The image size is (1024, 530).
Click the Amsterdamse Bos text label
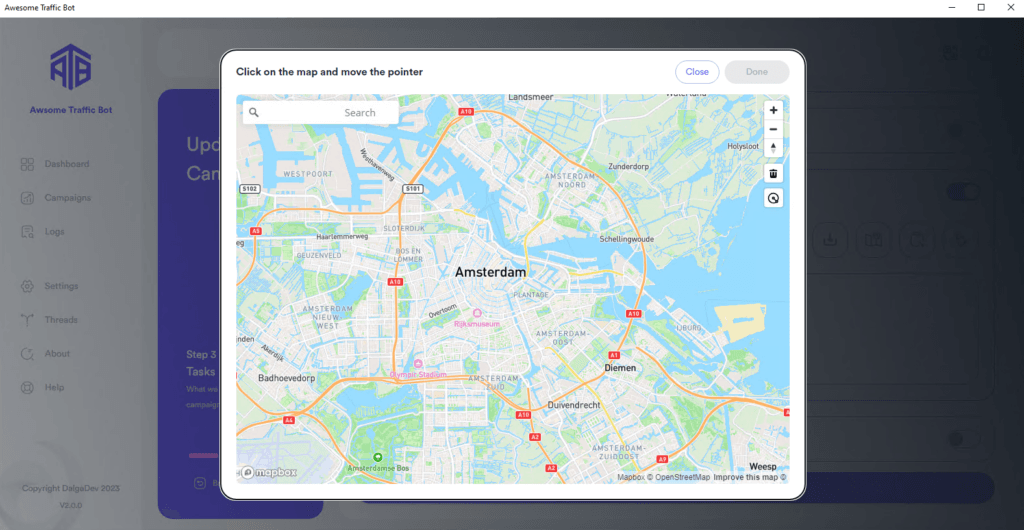pyautogui.click(x=377, y=469)
